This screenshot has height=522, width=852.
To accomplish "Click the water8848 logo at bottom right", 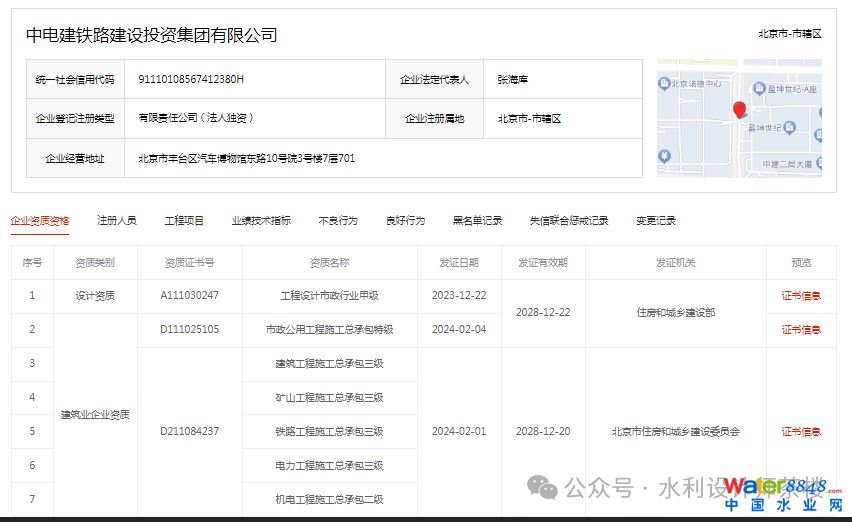I will pyautogui.click(x=776, y=494).
